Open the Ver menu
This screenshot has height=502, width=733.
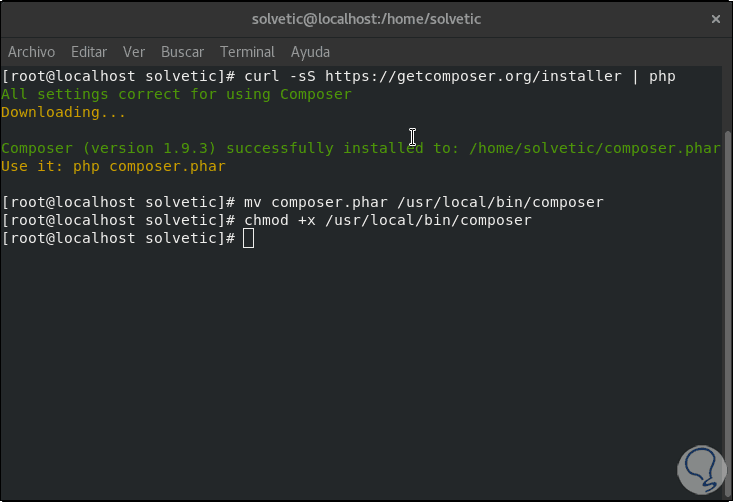[134, 52]
